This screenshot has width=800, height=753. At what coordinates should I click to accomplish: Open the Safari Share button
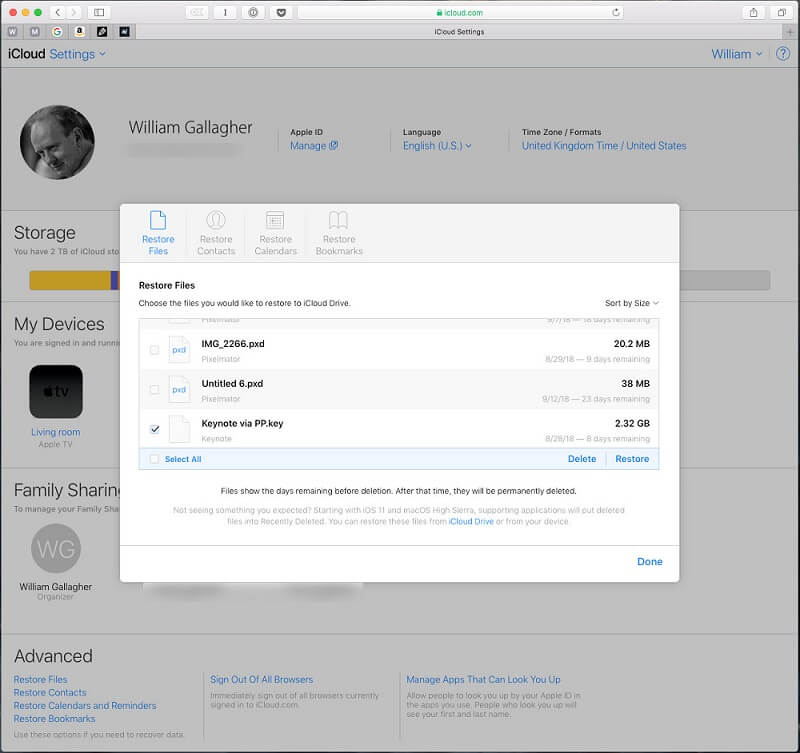[x=753, y=12]
